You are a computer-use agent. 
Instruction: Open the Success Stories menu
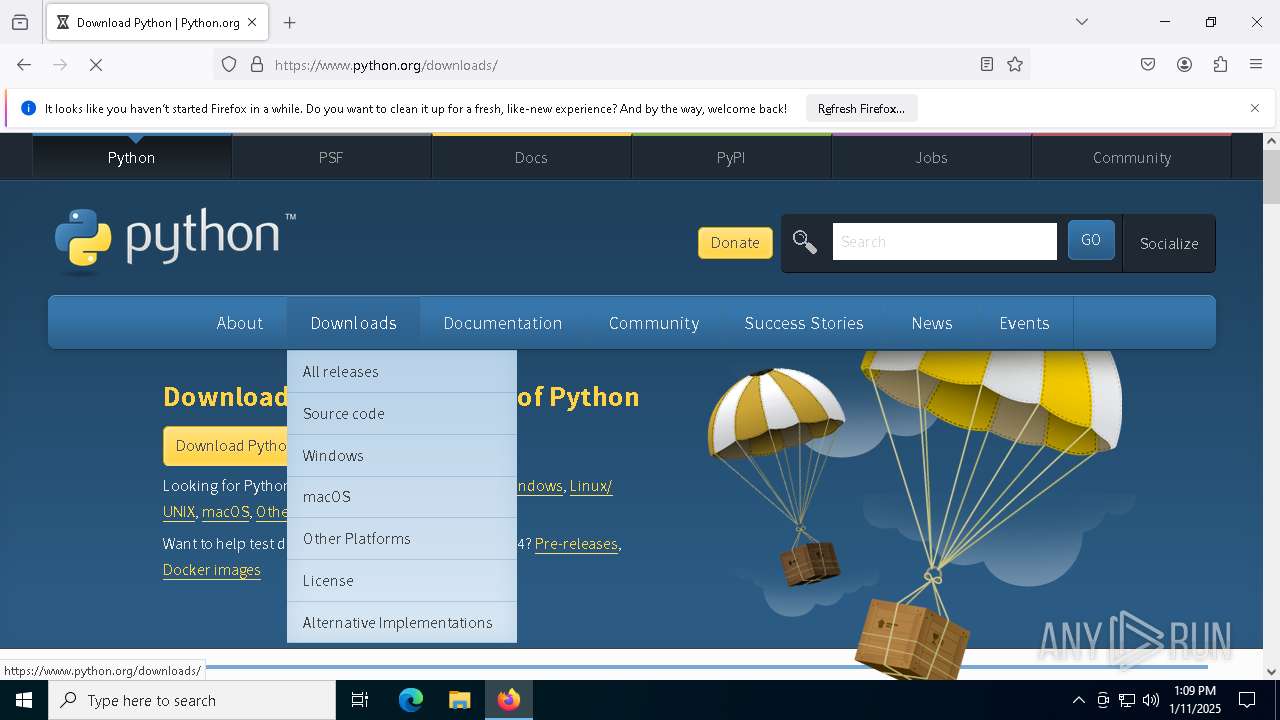coord(804,323)
